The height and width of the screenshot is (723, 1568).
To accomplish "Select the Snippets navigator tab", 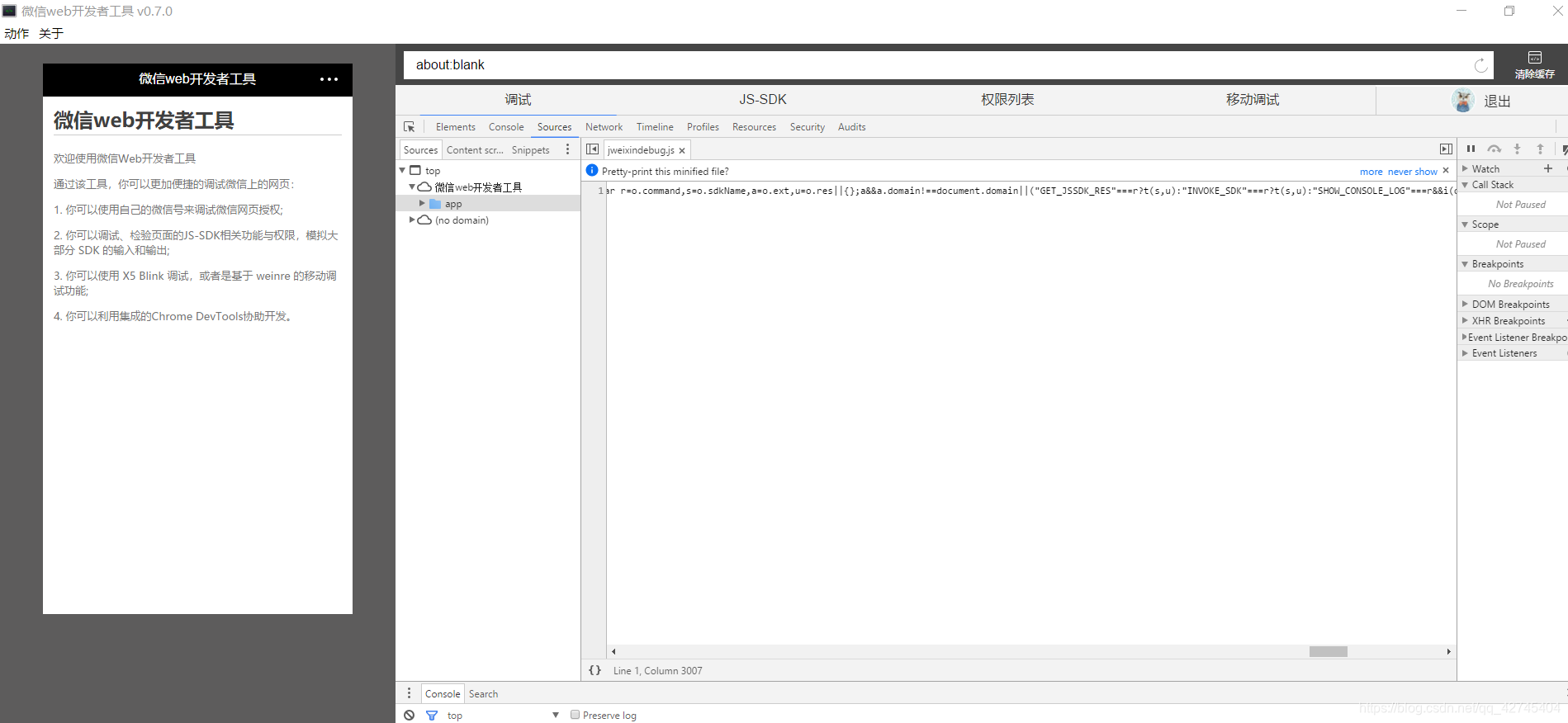I will coord(530,150).
